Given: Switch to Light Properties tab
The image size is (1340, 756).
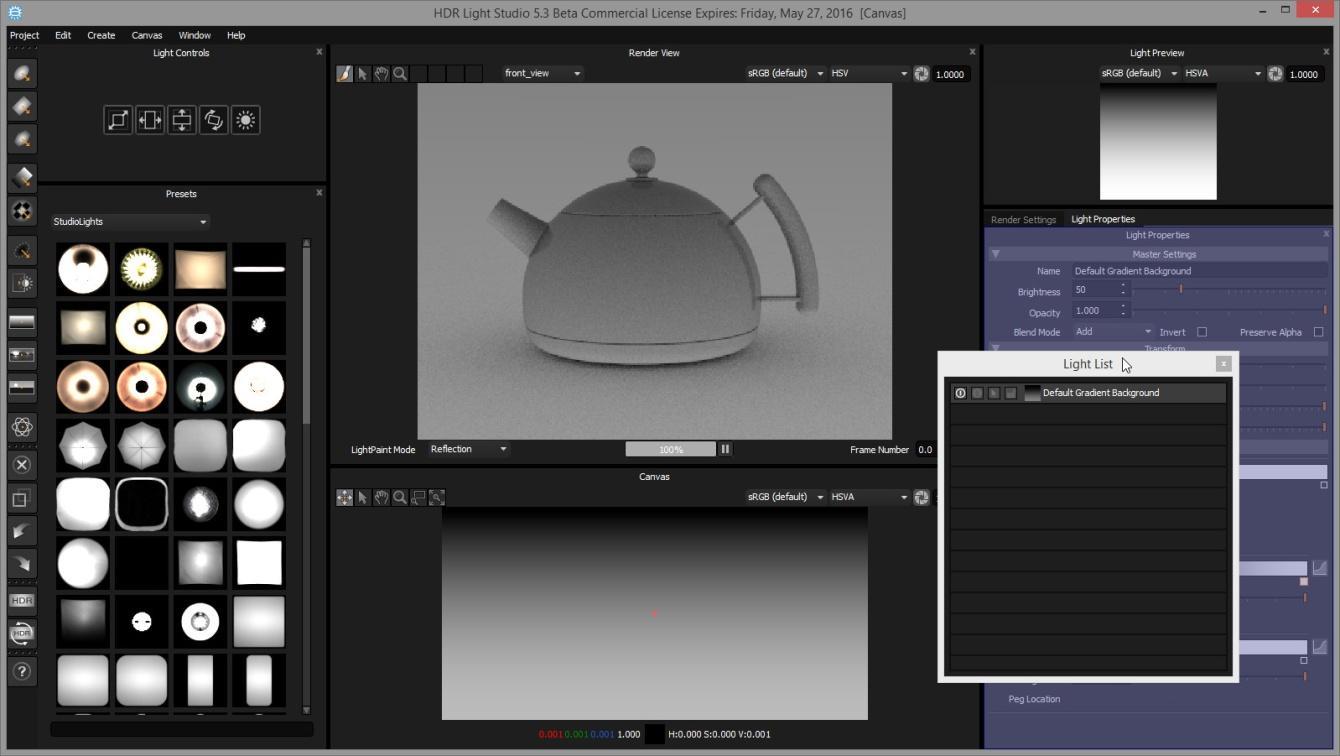Looking at the screenshot, I should coord(1103,219).
